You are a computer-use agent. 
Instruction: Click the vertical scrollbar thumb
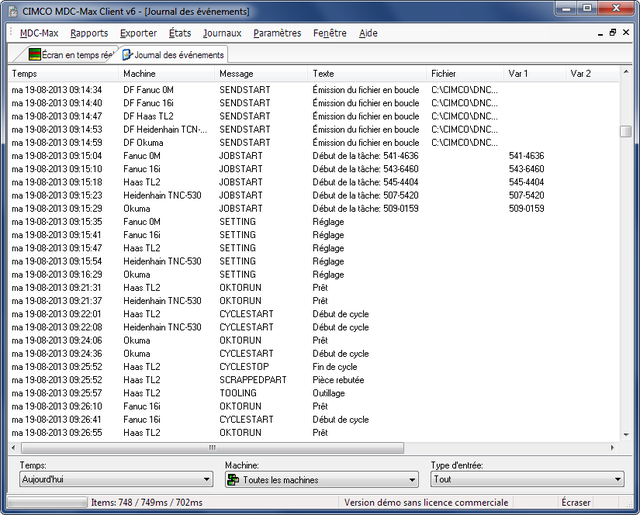point(625,131)
